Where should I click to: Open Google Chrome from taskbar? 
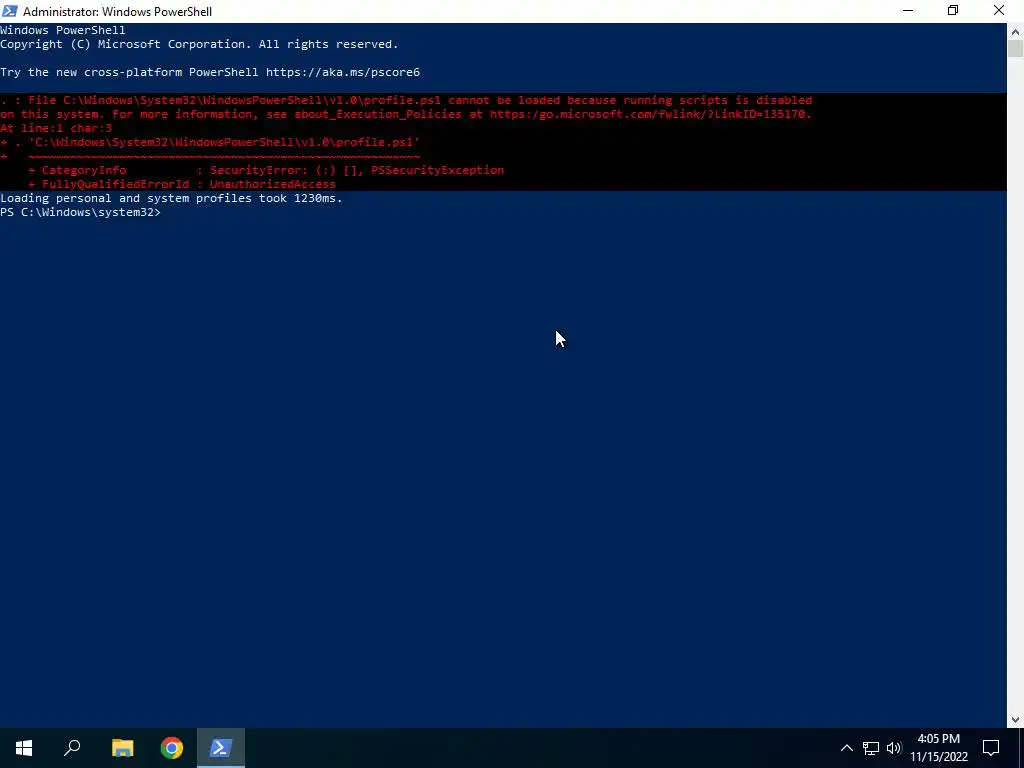pos(172,748)
